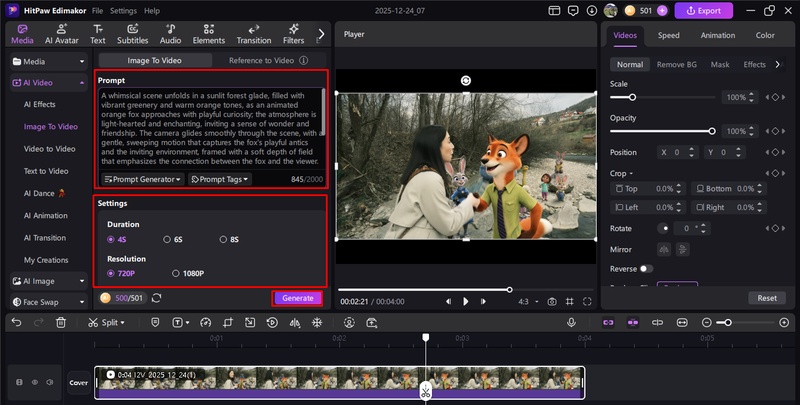Open the Audio library
The height and width of the screenshot is (405, 800).
[x=170, y=34]
